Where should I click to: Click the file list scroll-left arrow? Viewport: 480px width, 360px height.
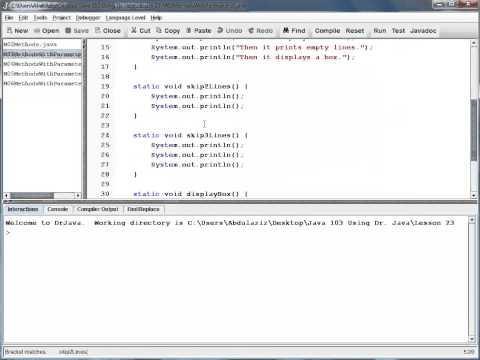[6, 195]
